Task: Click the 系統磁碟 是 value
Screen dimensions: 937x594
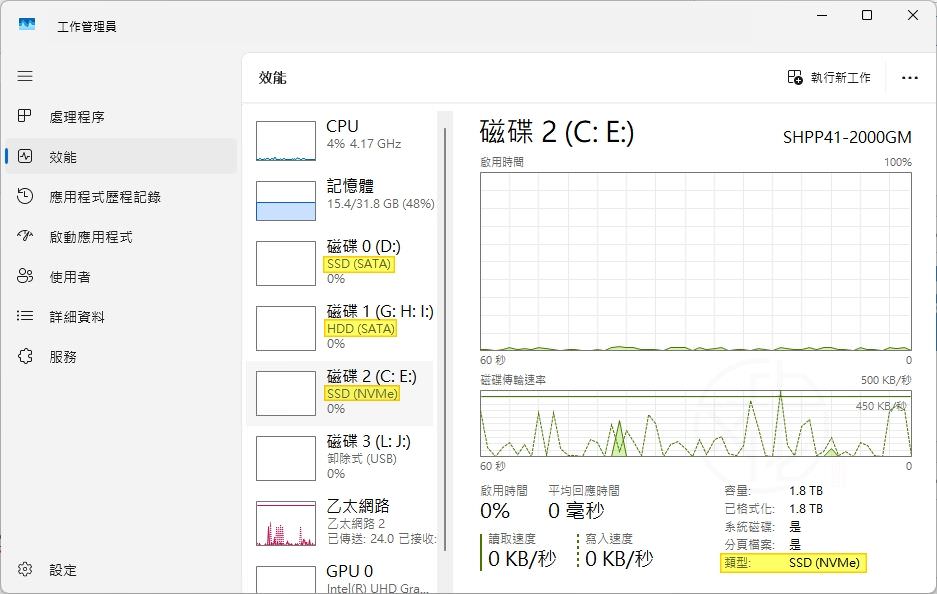Action: (795, 526)
